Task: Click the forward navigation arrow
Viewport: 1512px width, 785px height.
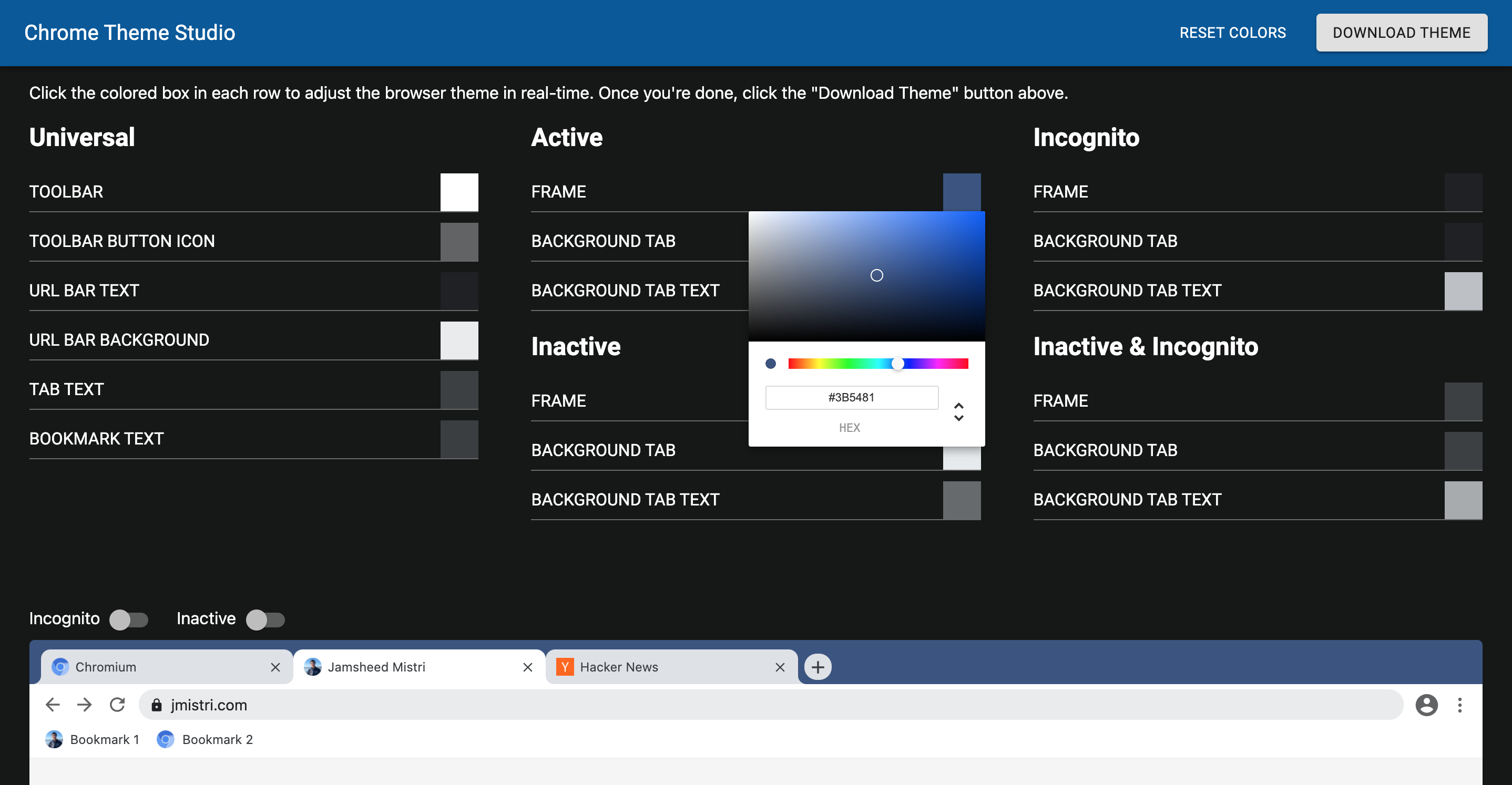Action: [x=85, y=705]
